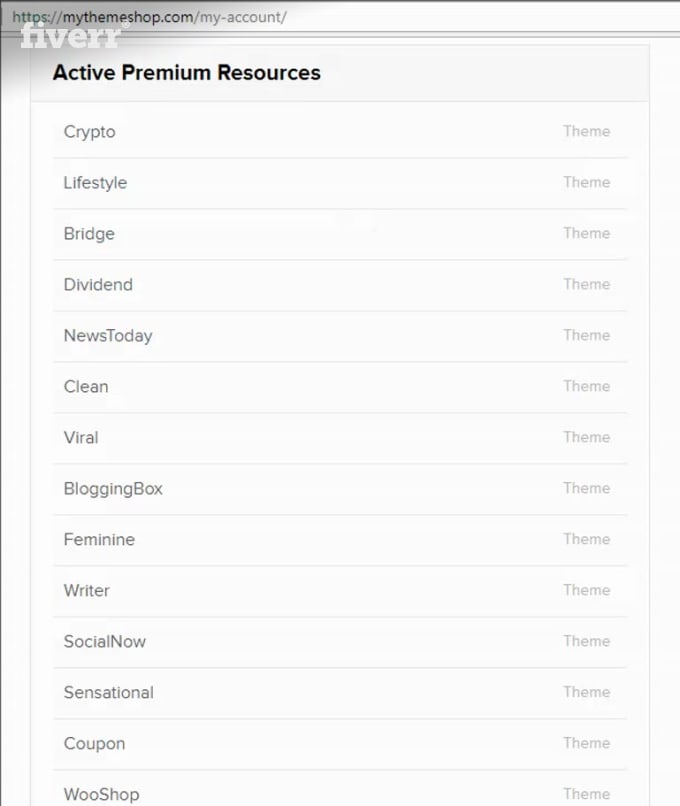Image resolution: width=680 pixels, height=806 pixels.
Task: Click the fiverr logo watermark
Action: coord(72,35)
